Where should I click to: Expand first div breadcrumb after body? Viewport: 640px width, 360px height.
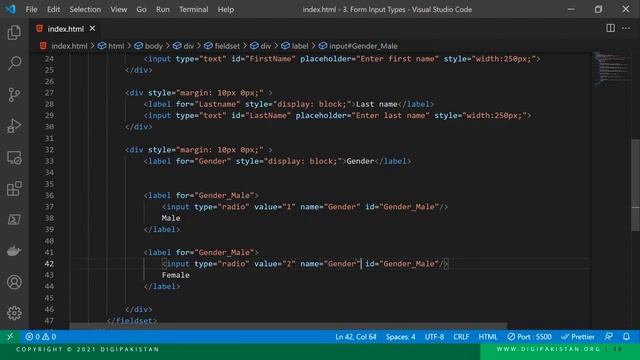coord(184,46)
